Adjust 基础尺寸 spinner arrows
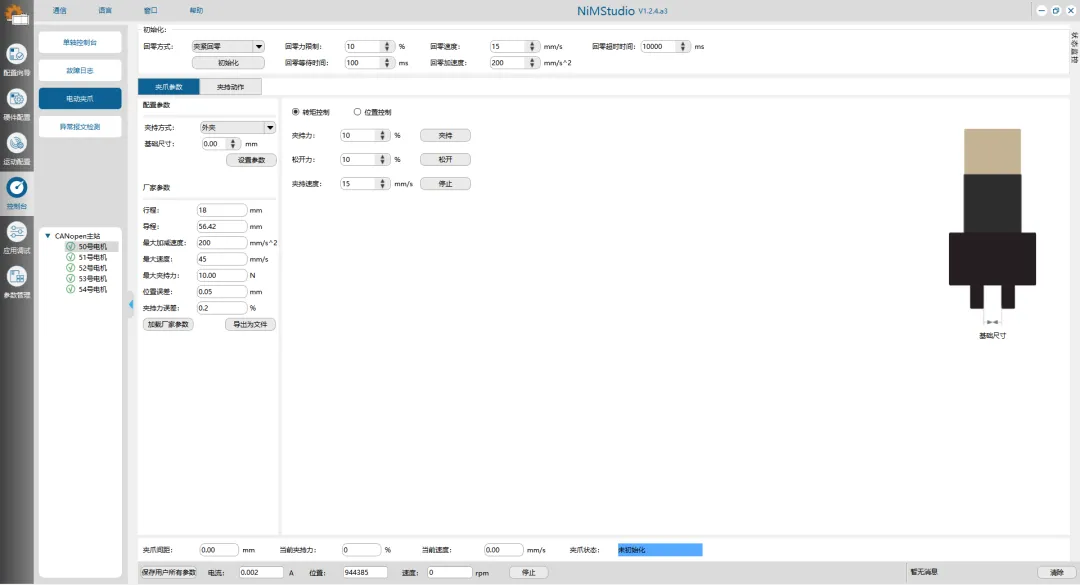Screen dimensions: 1080x585 (233, 144)
